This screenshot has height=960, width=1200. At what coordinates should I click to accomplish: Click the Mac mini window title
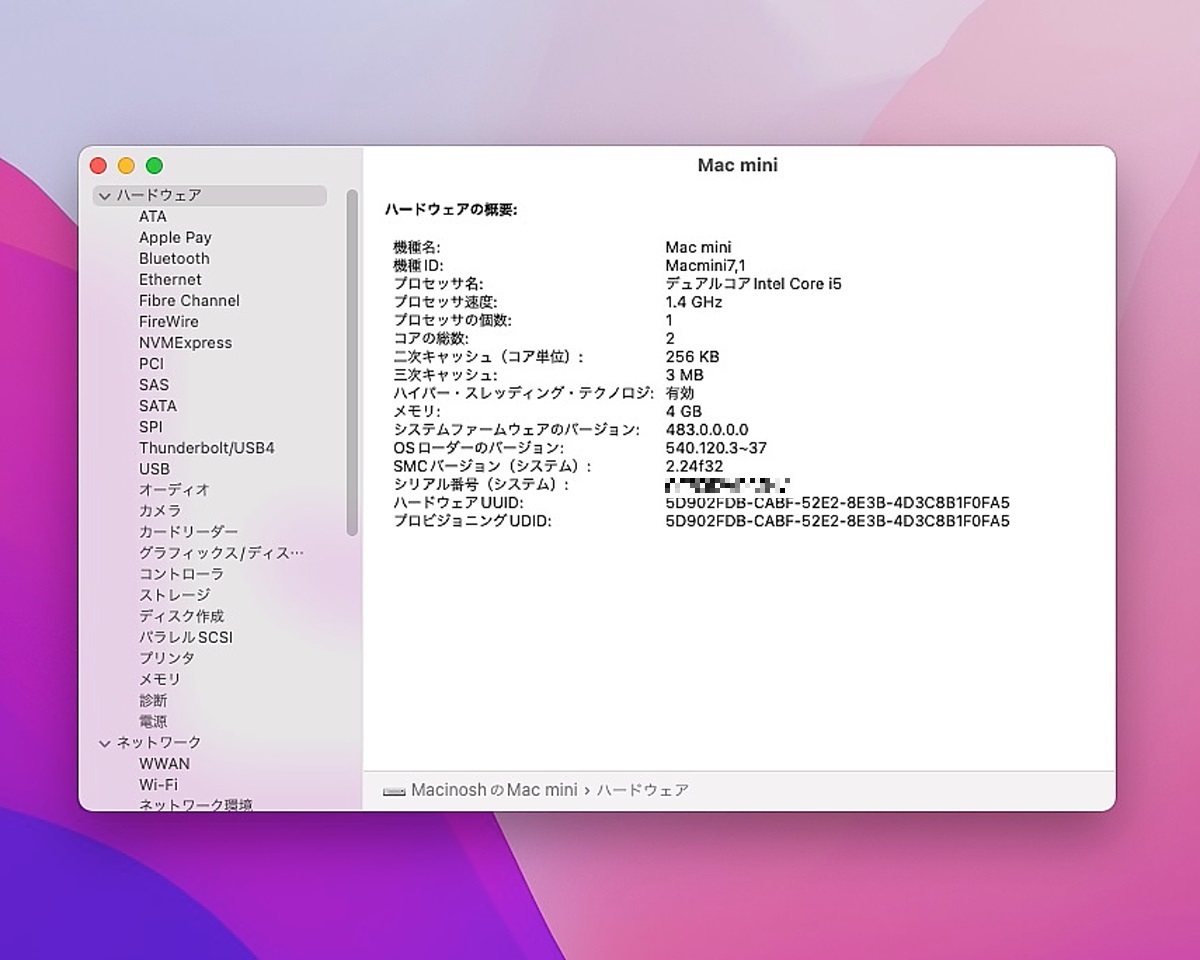tap(738, 166)
